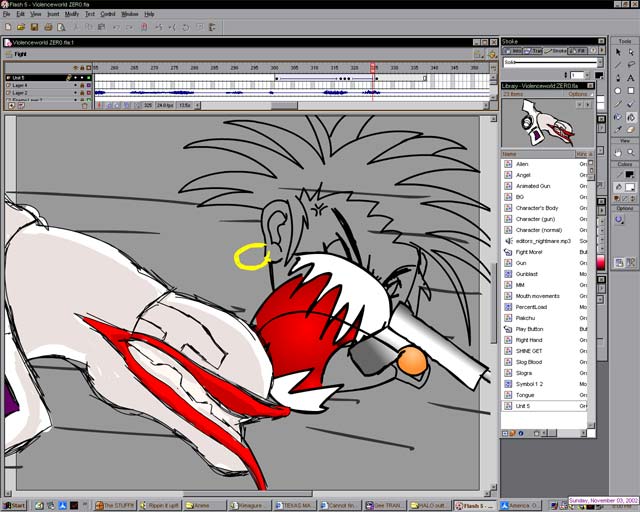Screen dimensions: 640x512
Task: Click the Print toolbar icon
Action: [x=48, y=27]
